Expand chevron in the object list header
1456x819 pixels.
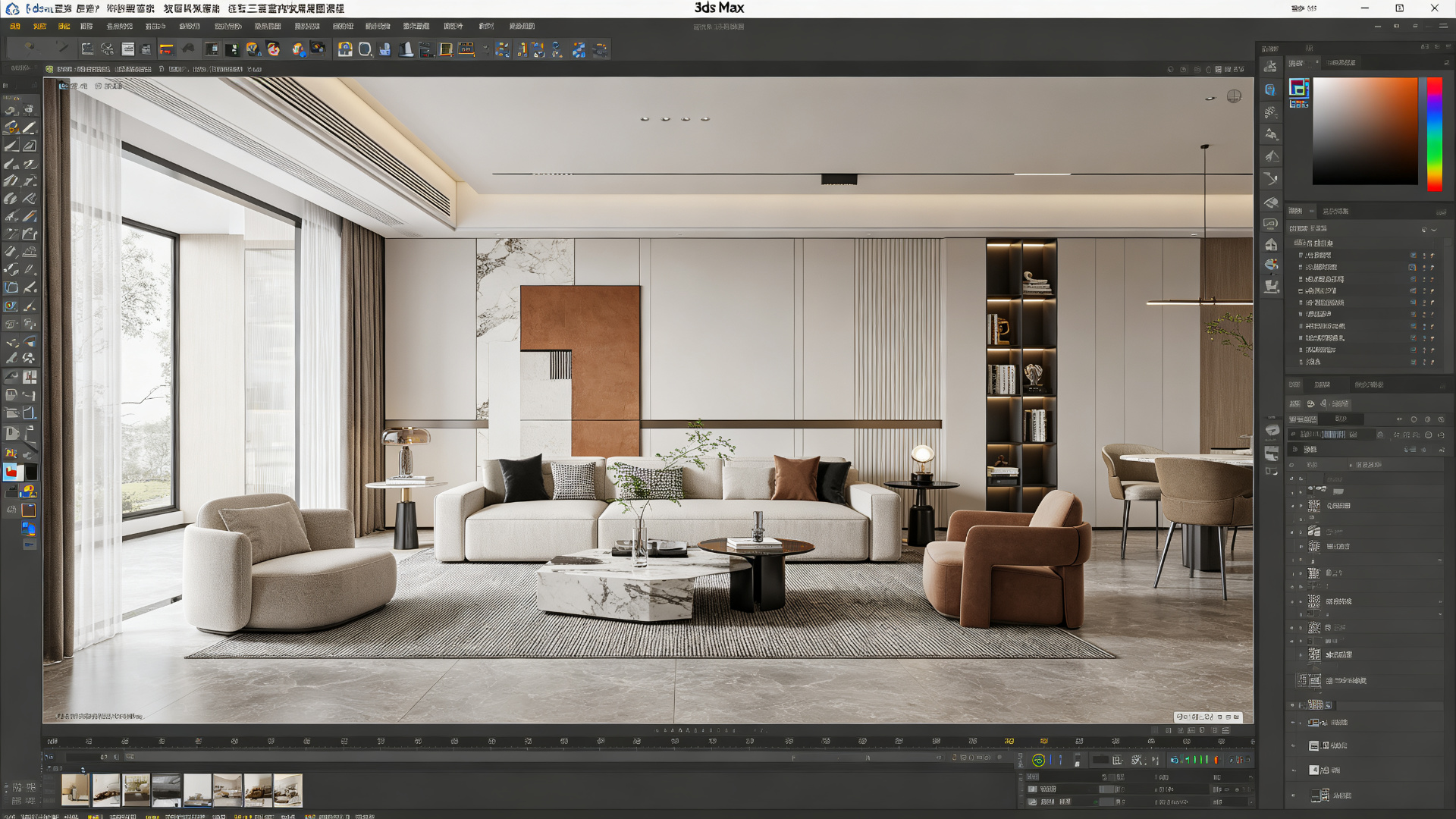pyautogui.click(x=1434, y=229)
